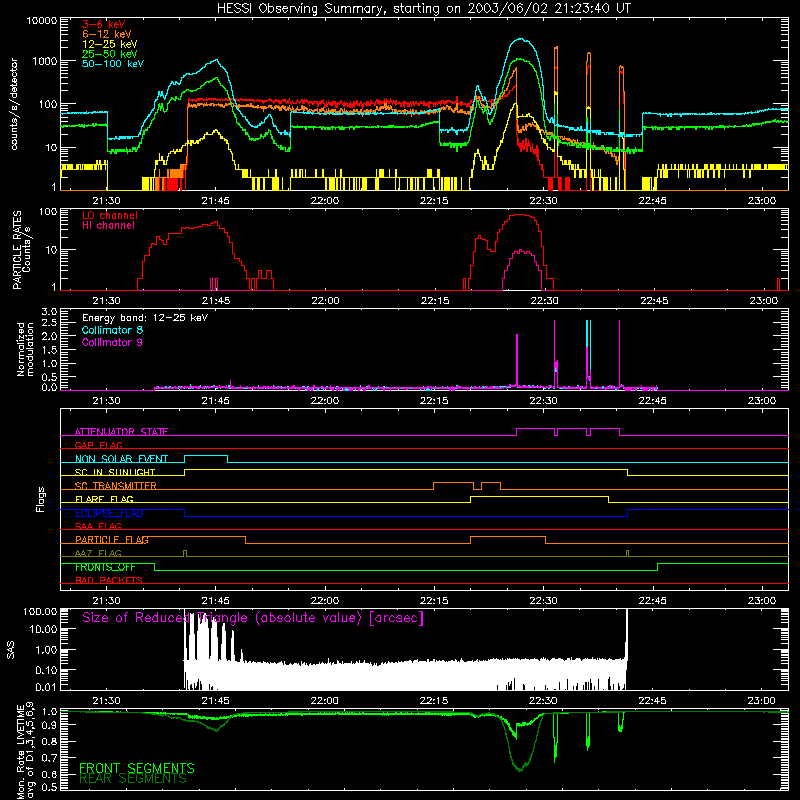The image size is (800, 800).
Task: Click the HI channel legend label
Action: tap(108, 225)
